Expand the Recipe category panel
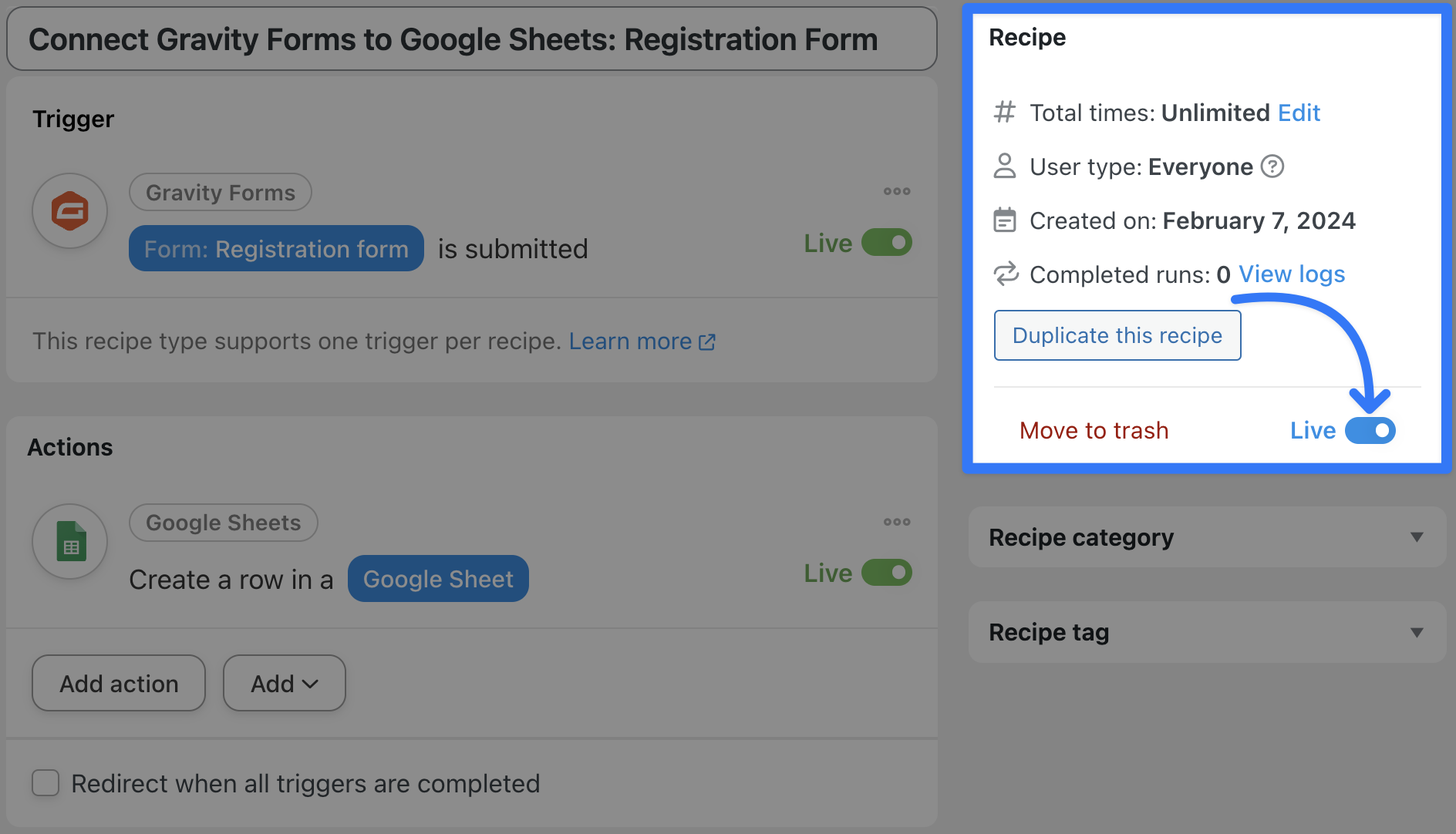1456x834 pixels. coord(1416,537)
